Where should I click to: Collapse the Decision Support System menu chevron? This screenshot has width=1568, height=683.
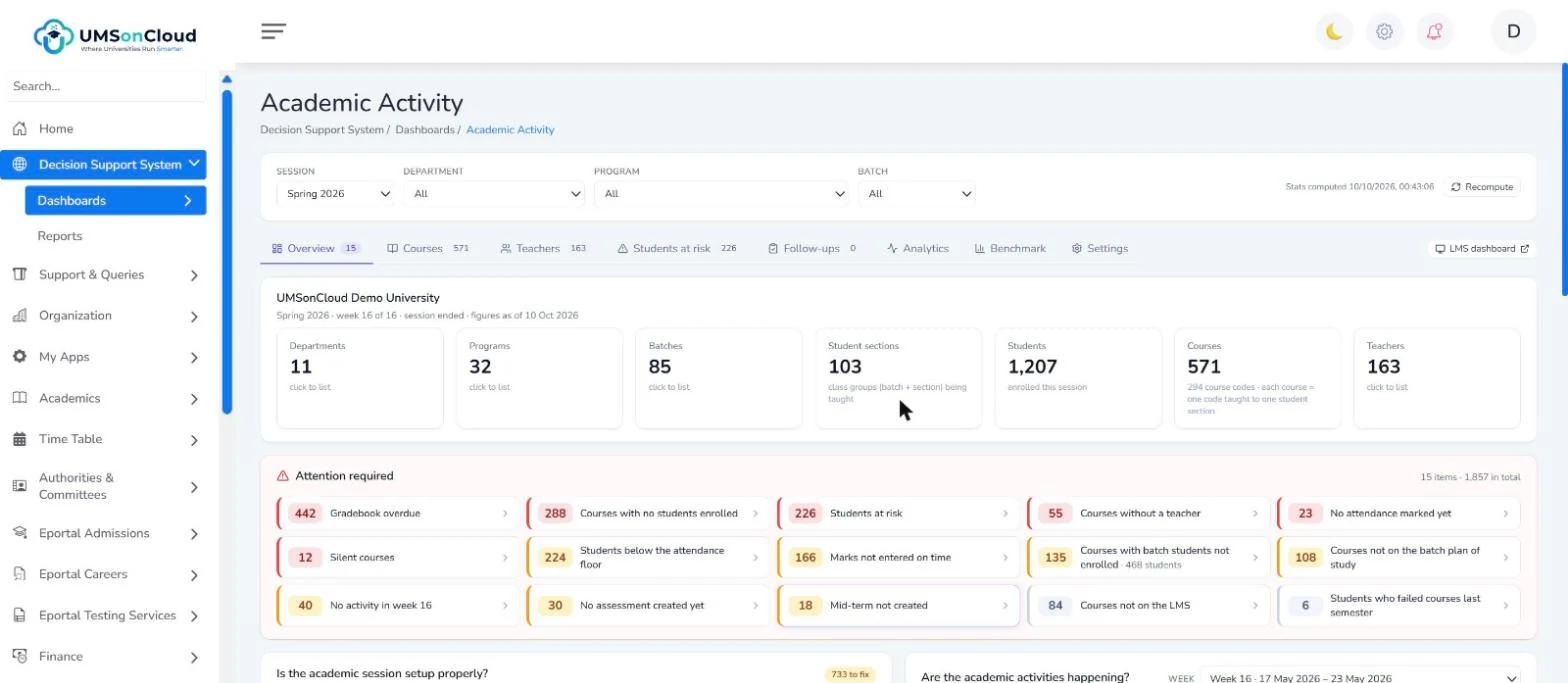click(194, 164)
